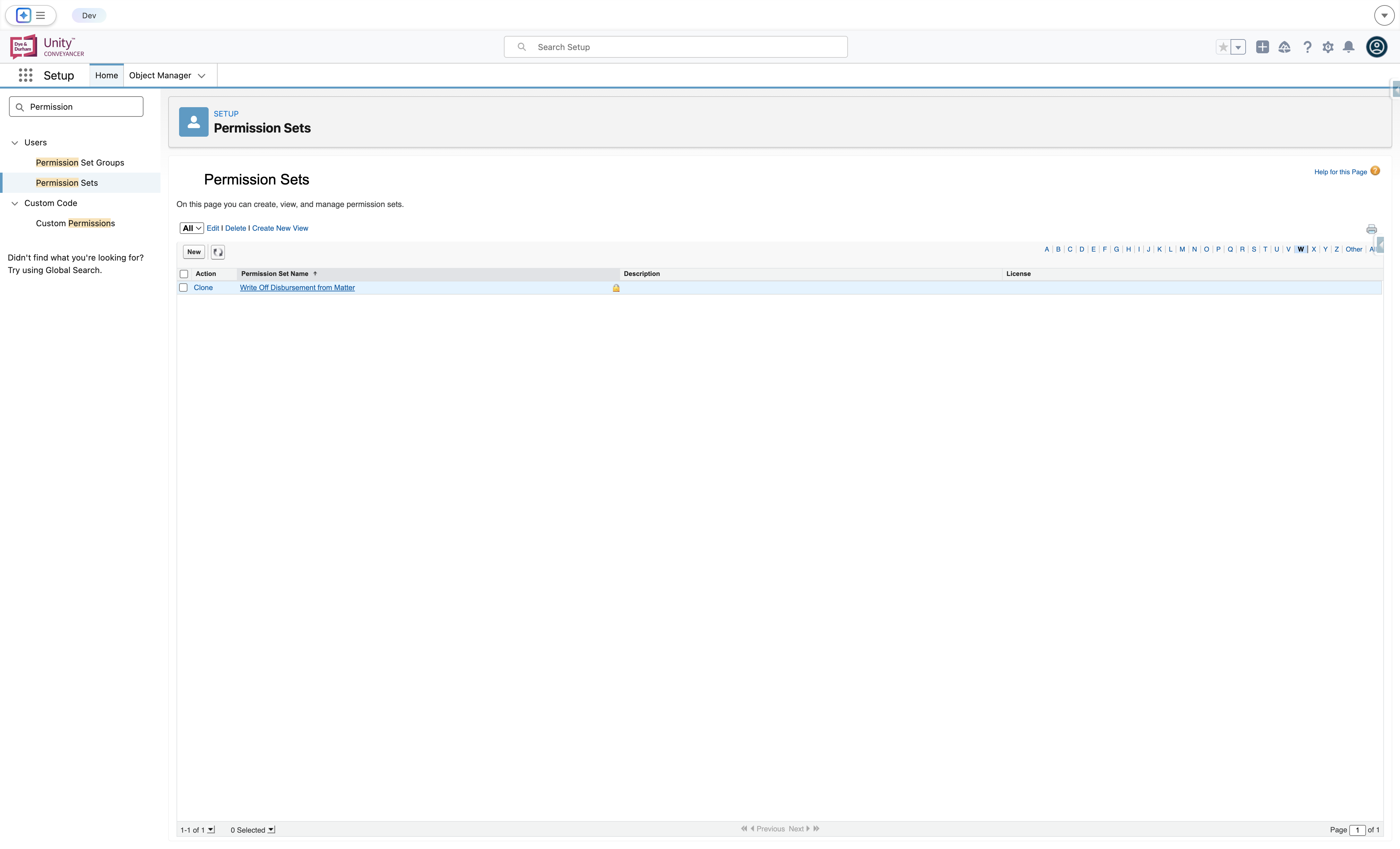Click the hamburger menu icon at top left
The width and height of the screenshot is (1400, 849).
tap(41, 15)
